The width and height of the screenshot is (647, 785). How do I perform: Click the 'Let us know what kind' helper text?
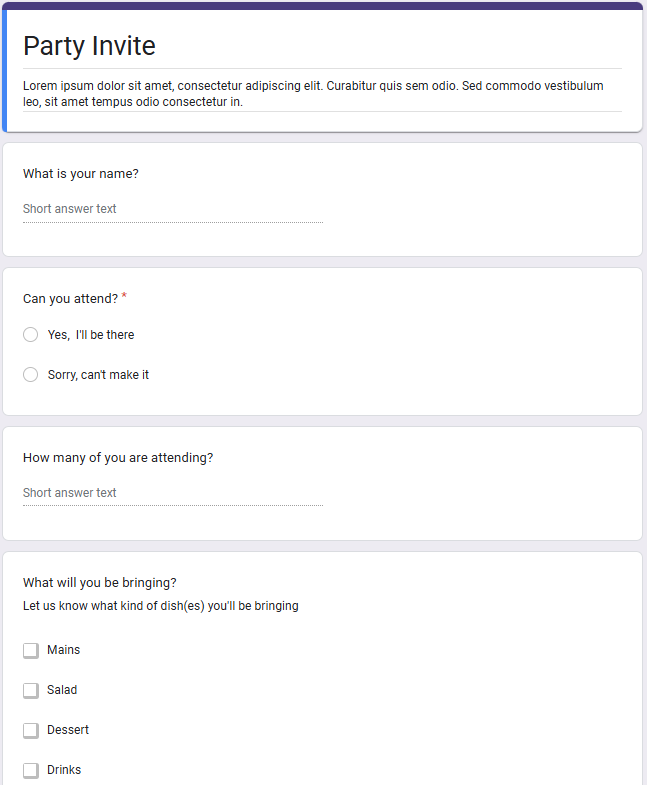pyautogui.click(x=160, y=606)
